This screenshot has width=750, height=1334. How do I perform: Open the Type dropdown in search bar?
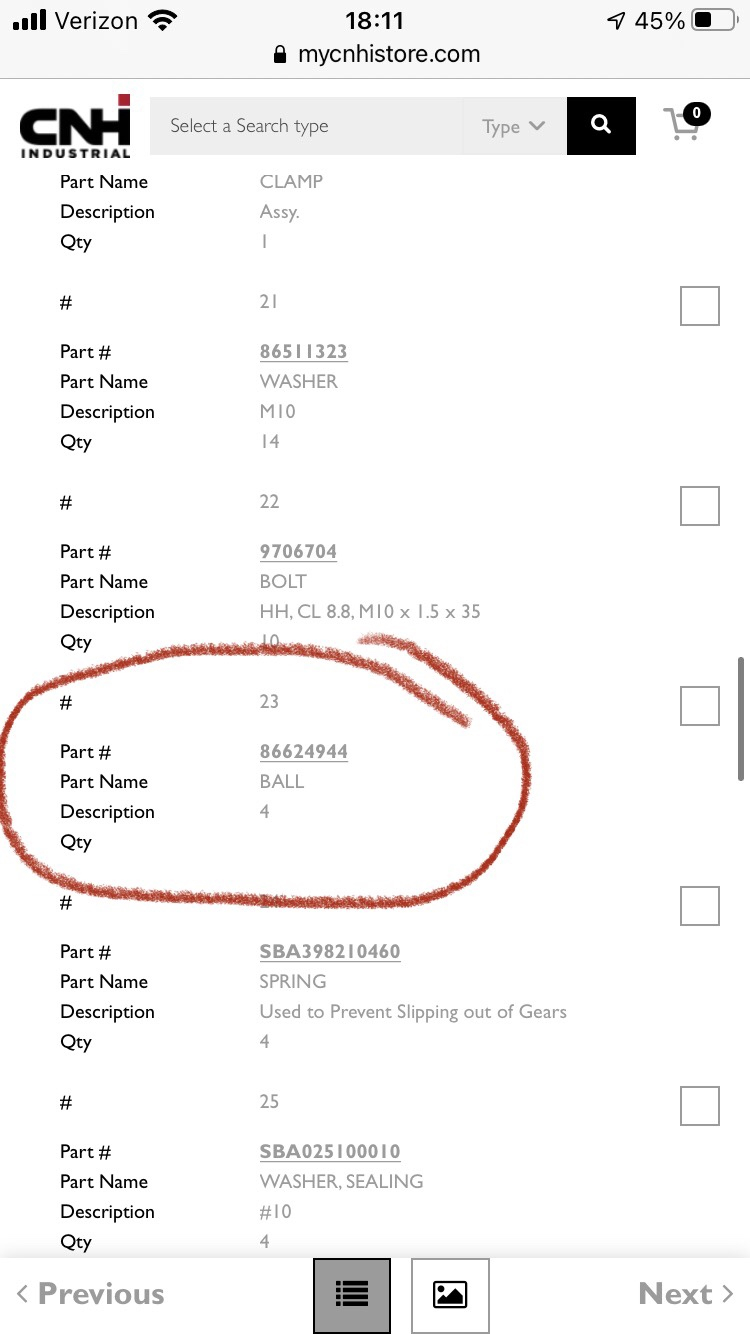[514, 126]
